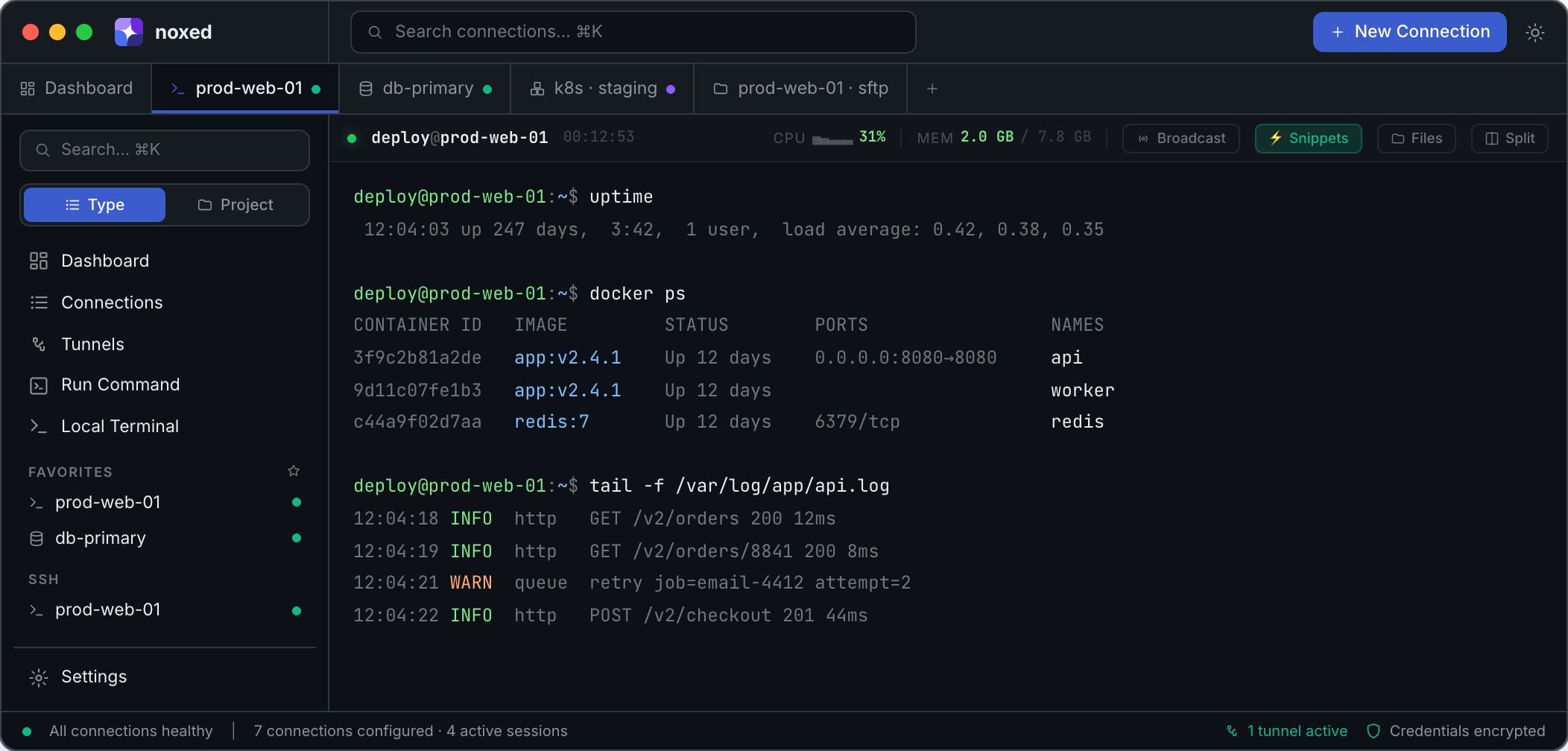
Task: Click the deploy@prod-web-01 session header
Action: 459,138
